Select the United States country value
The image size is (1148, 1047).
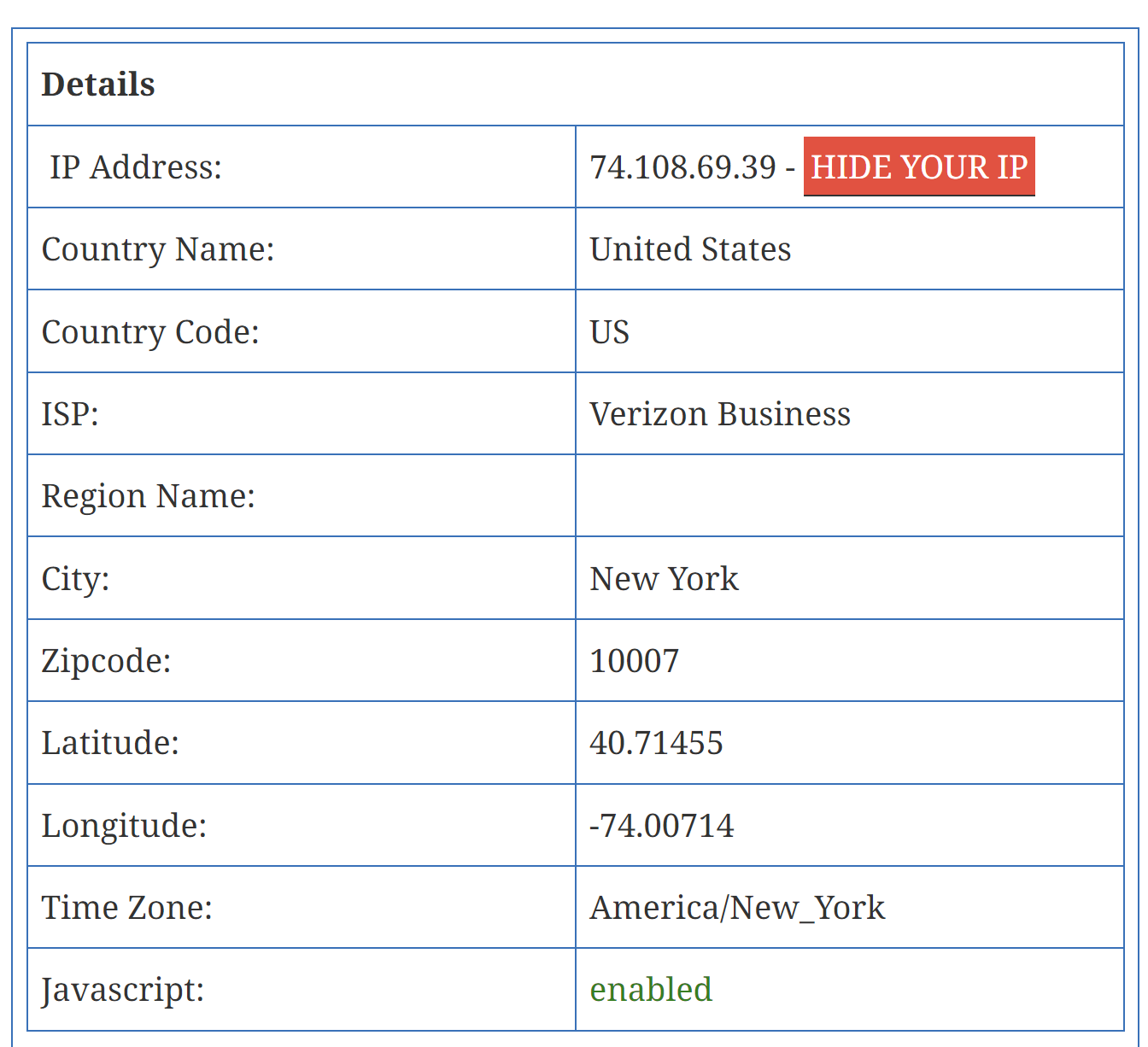tap(690, 249)
